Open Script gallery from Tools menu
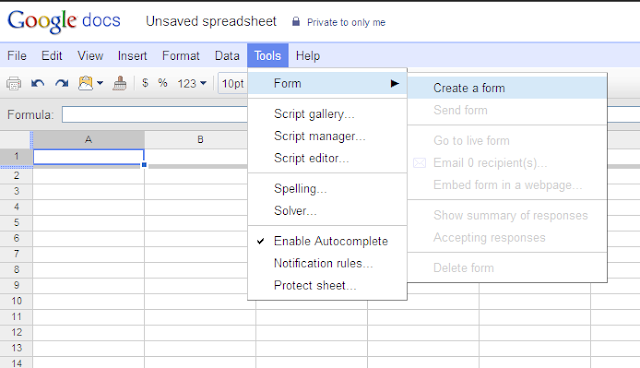Image resolution: width=640 pixels, height=368 pixels. [x=327, y=114]
